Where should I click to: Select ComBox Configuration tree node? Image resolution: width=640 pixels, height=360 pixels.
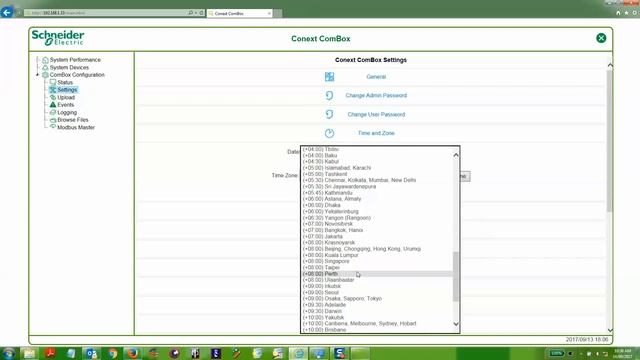[x=77, y=75]
